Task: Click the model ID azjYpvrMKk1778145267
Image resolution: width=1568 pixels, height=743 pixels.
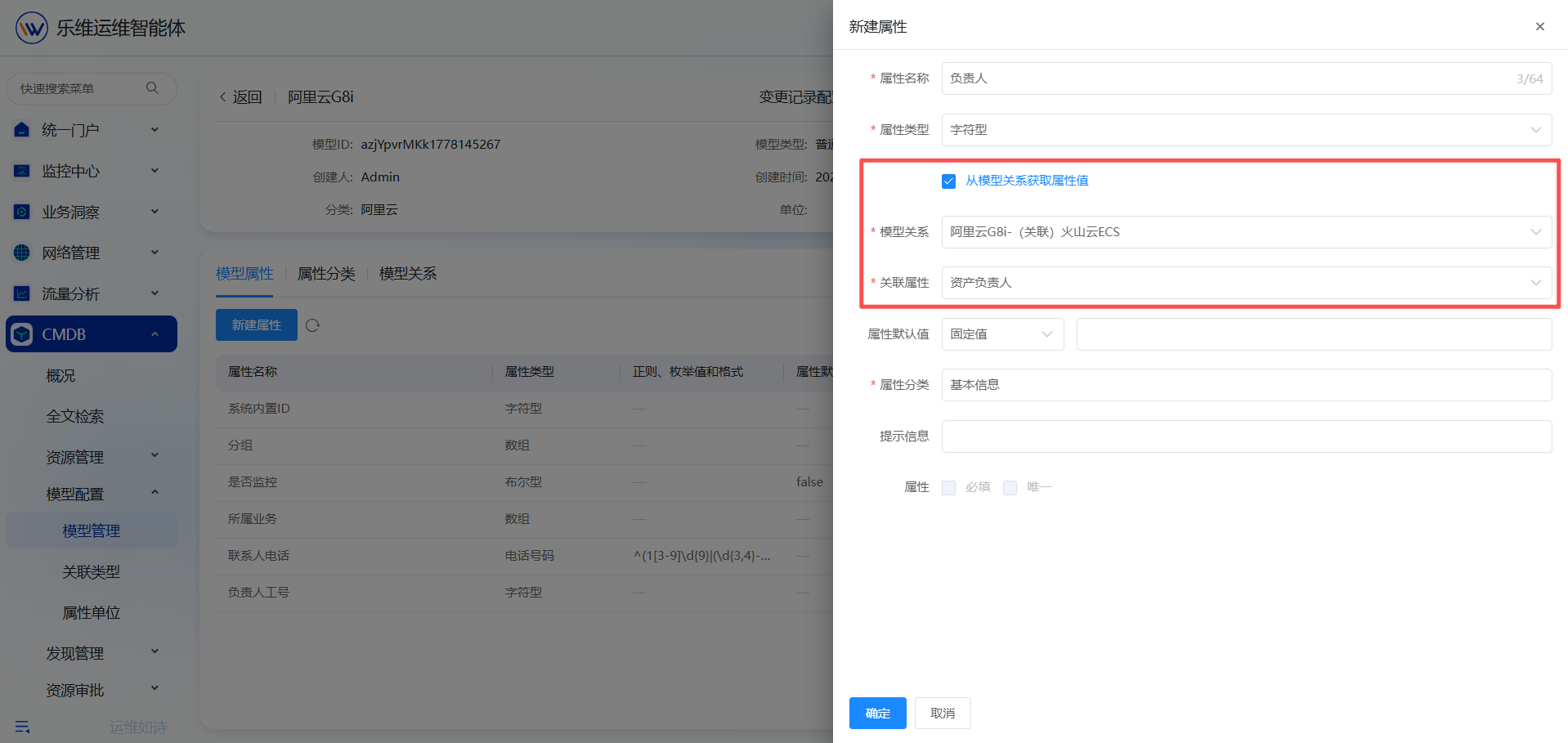Action: pos(431,145)
